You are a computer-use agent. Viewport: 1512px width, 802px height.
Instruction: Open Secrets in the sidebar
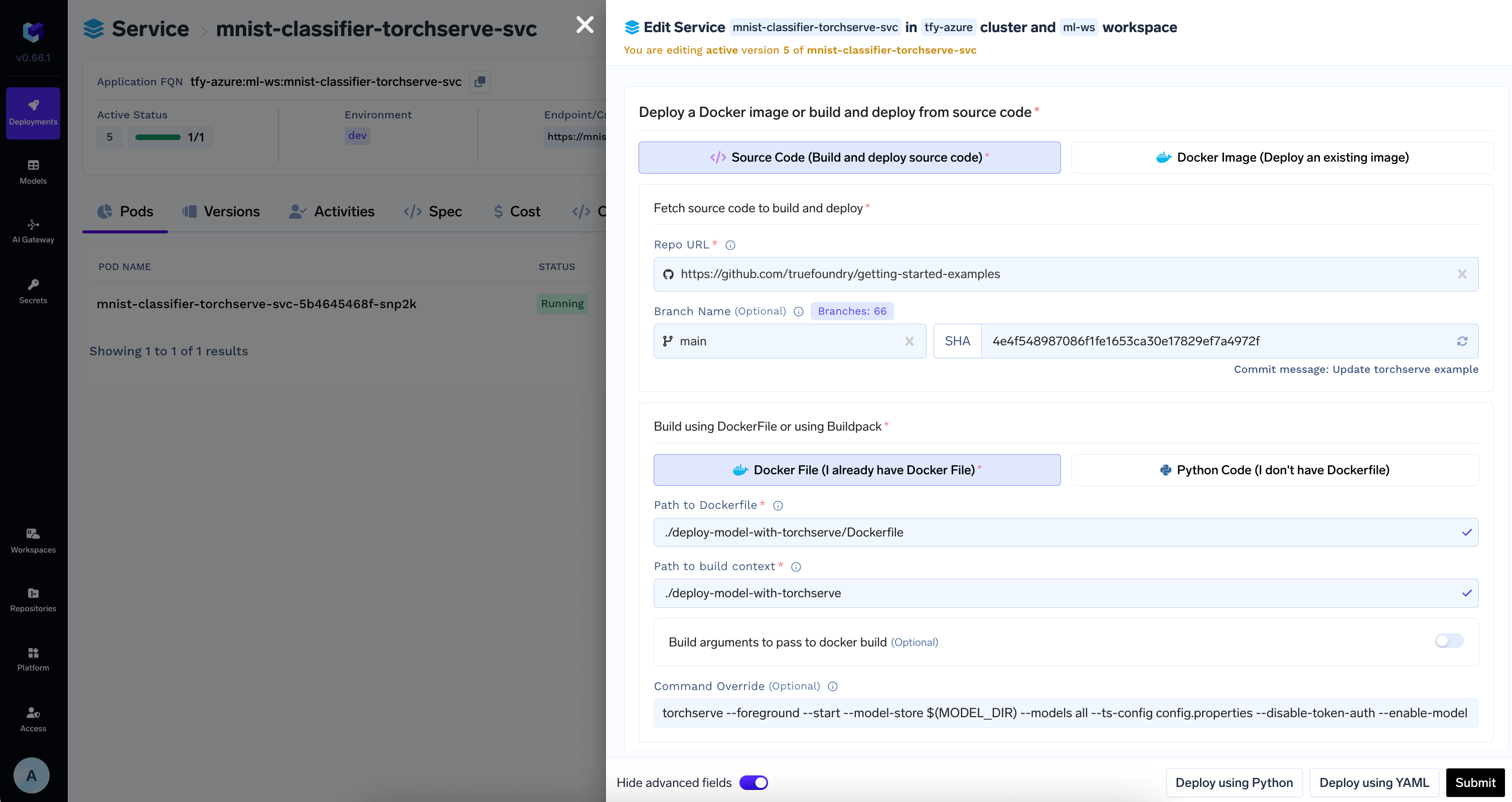33,291
